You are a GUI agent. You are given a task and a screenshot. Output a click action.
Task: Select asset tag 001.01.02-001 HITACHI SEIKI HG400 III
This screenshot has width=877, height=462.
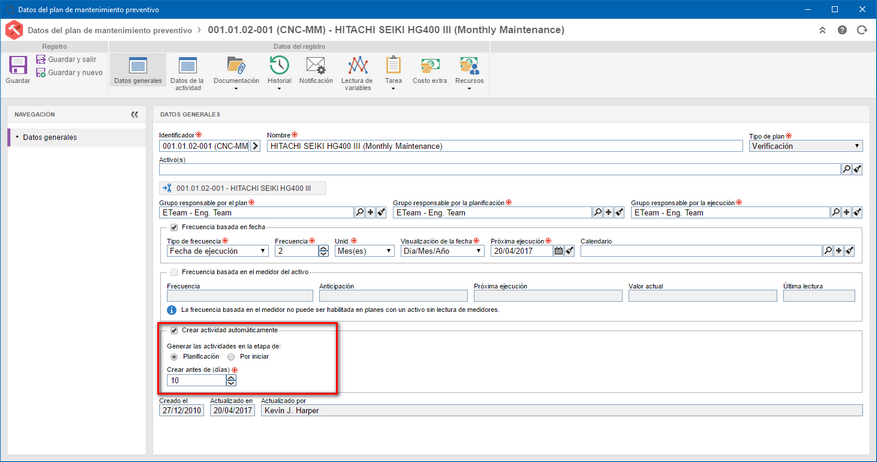[243, 188]
